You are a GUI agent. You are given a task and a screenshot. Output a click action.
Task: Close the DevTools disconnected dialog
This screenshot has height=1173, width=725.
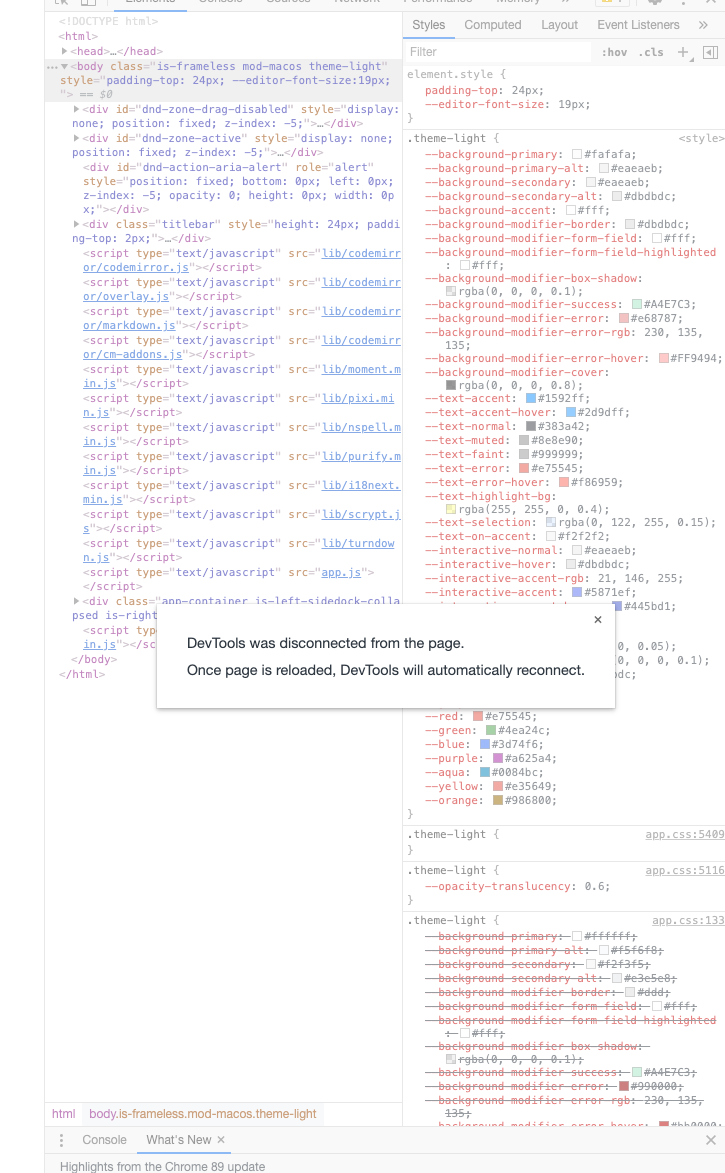click(598, 619)
